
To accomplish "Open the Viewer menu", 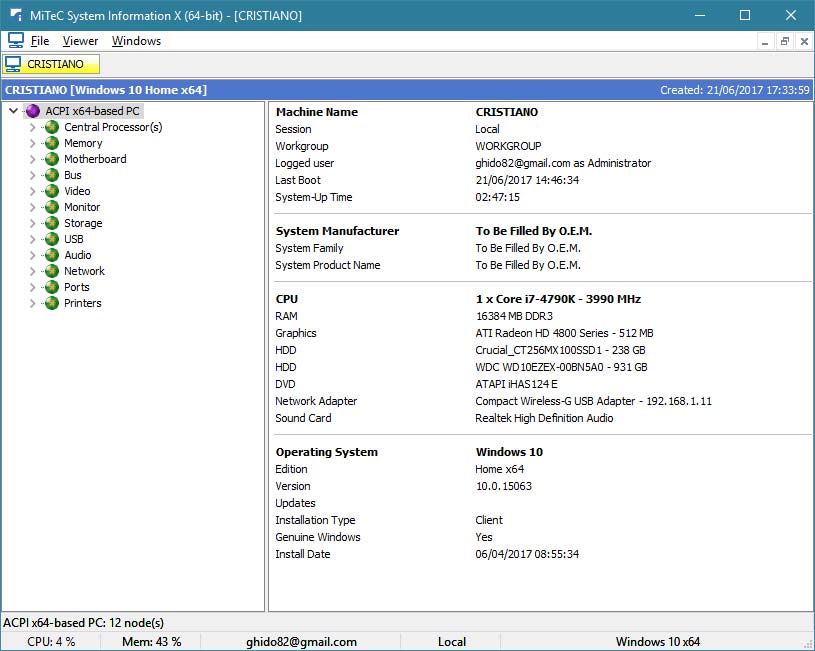I will click(80, 41).
